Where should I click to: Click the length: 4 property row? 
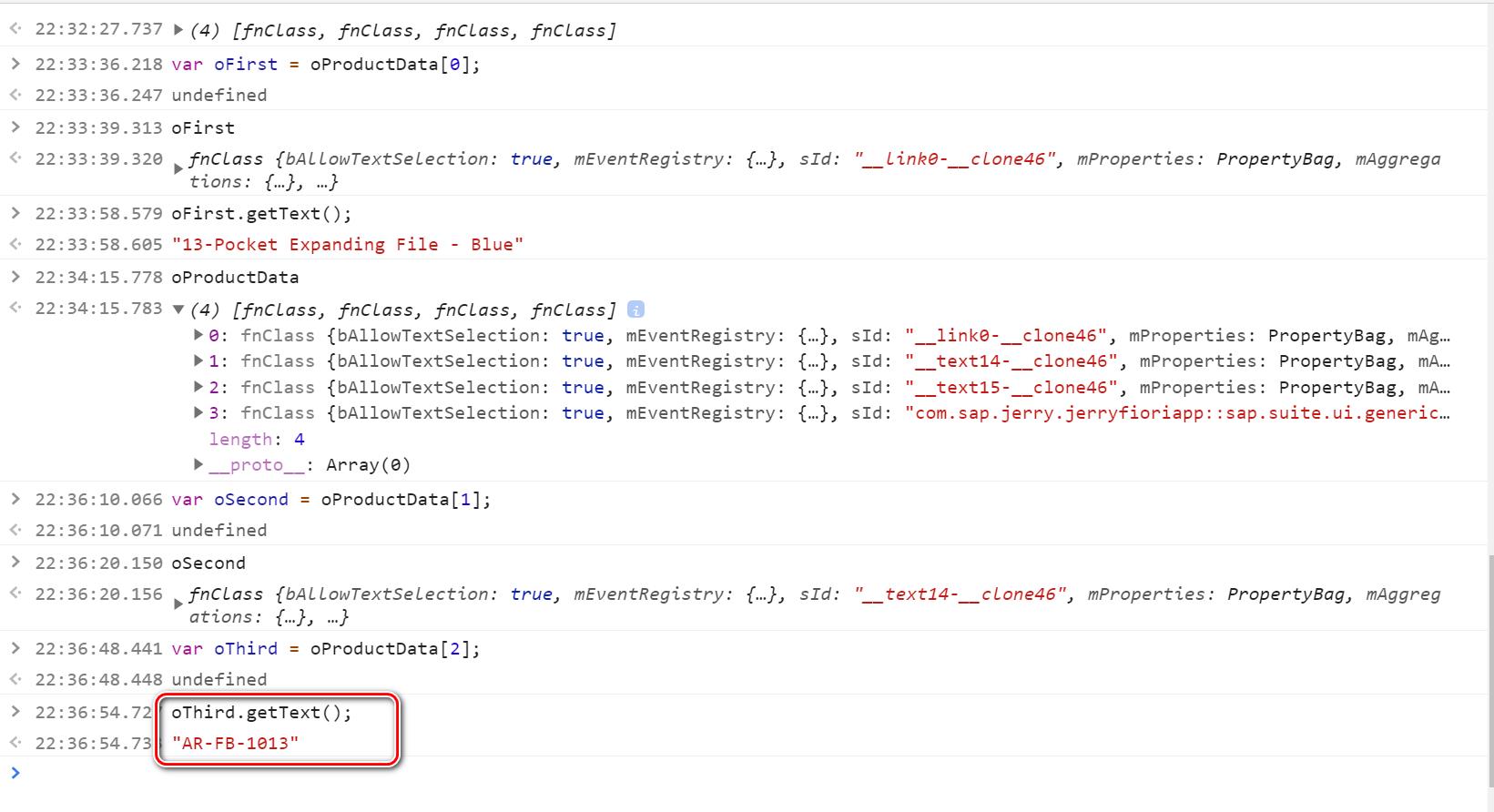[257, 439]
